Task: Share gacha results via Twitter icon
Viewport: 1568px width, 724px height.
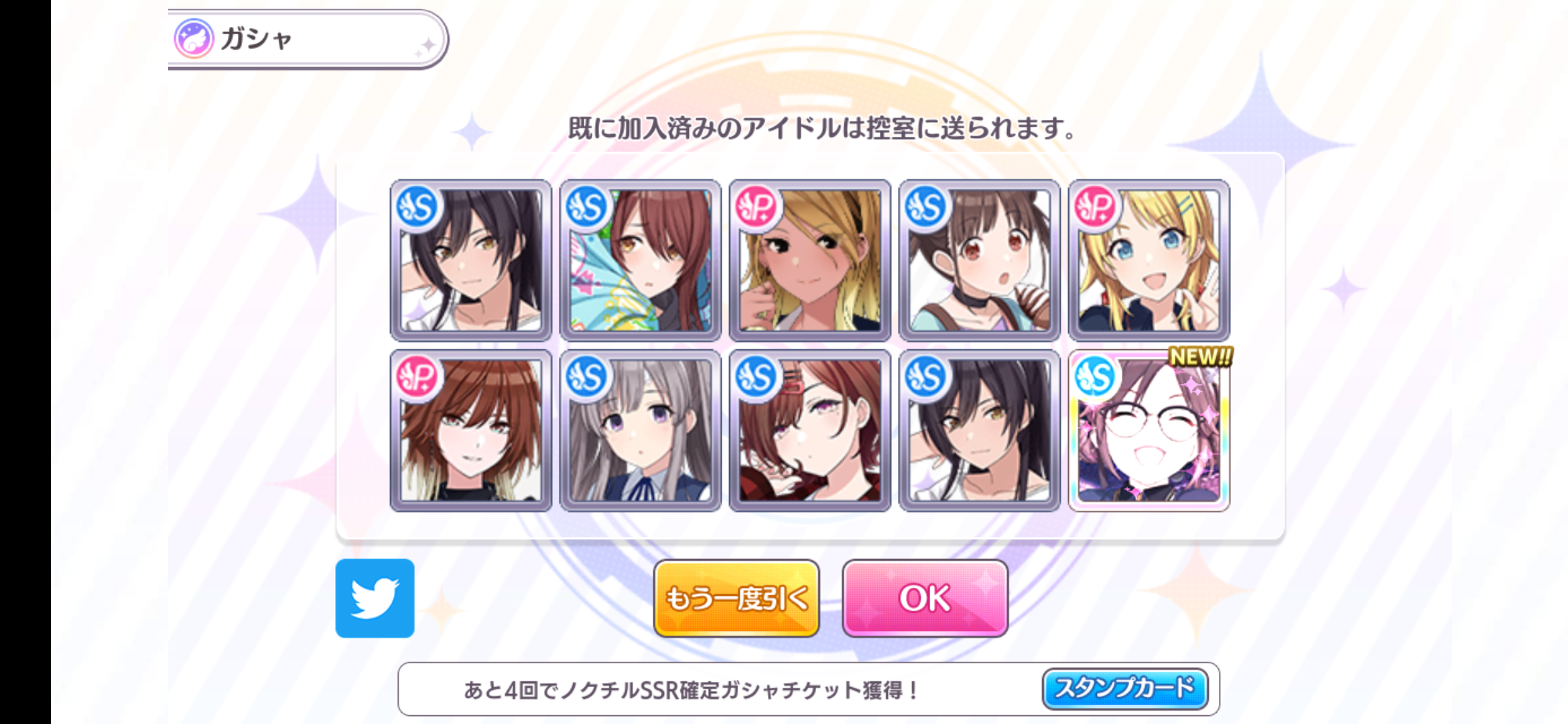Action: (375, 598)
